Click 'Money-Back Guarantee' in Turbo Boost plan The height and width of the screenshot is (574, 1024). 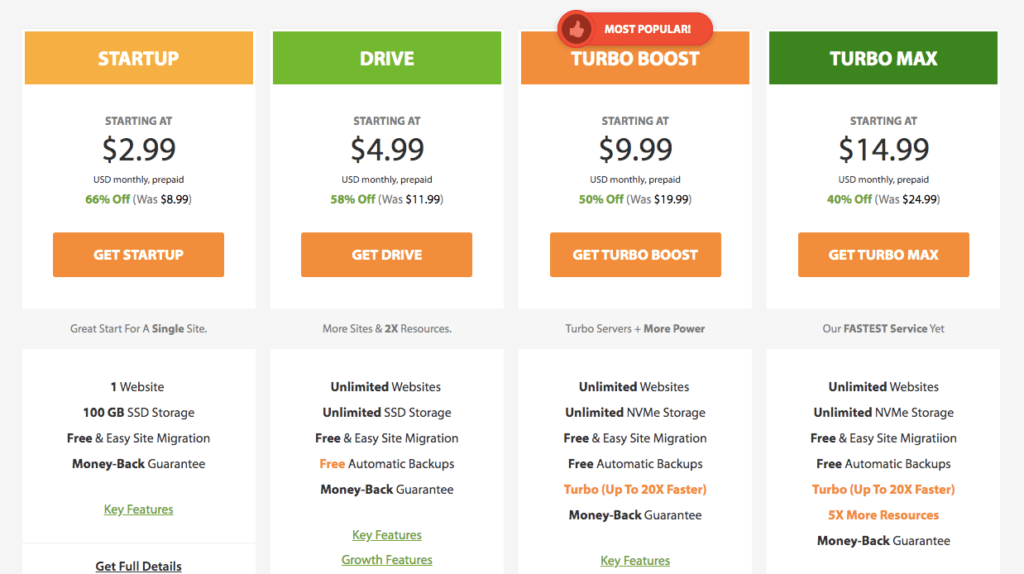pos(635,515)
